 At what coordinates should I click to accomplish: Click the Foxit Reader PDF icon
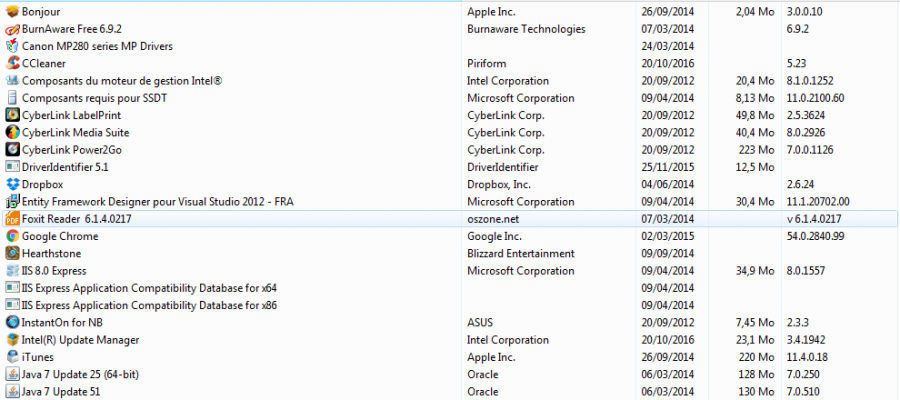(11, 219)
